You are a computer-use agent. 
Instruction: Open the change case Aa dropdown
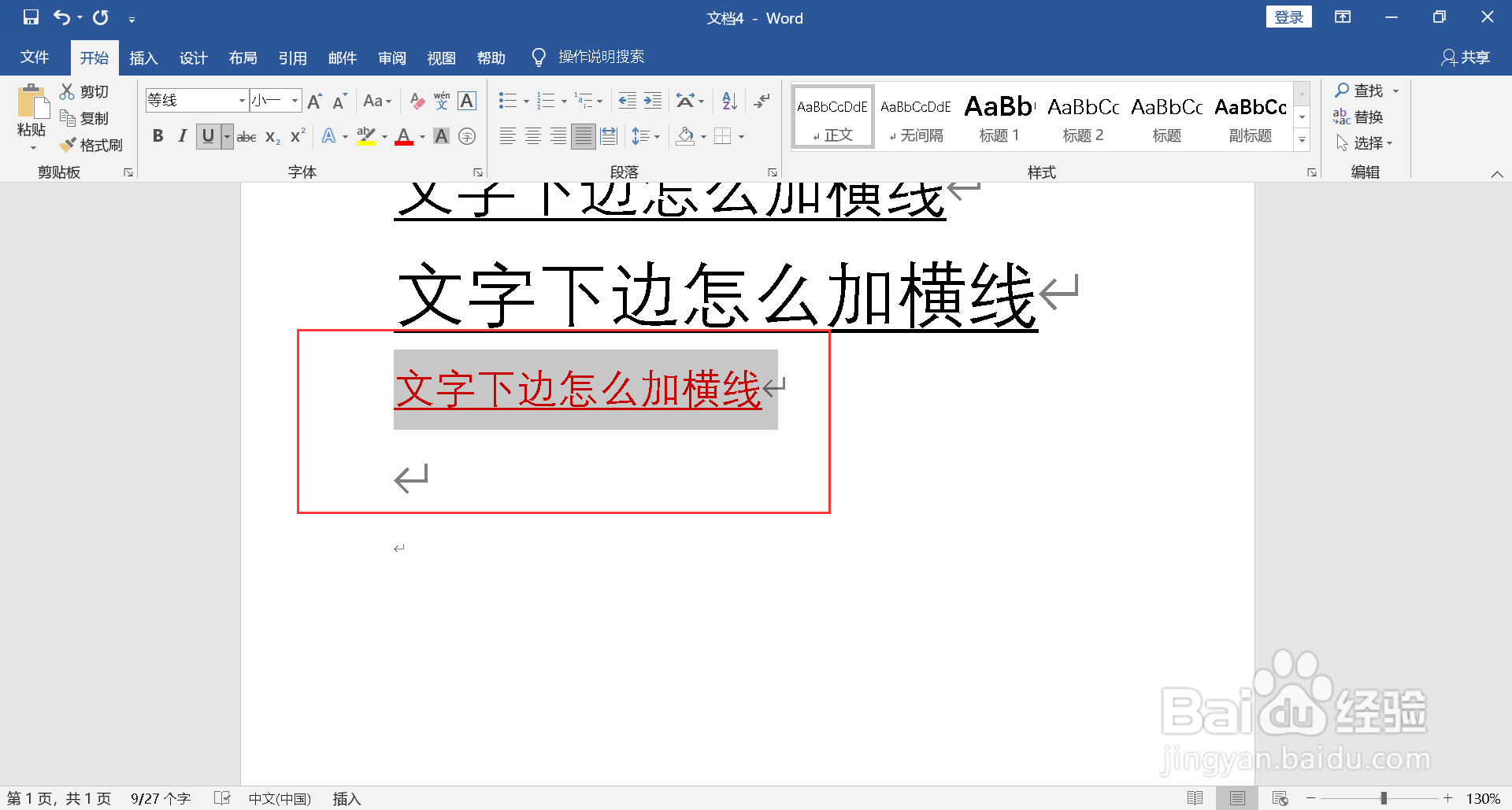377,101
